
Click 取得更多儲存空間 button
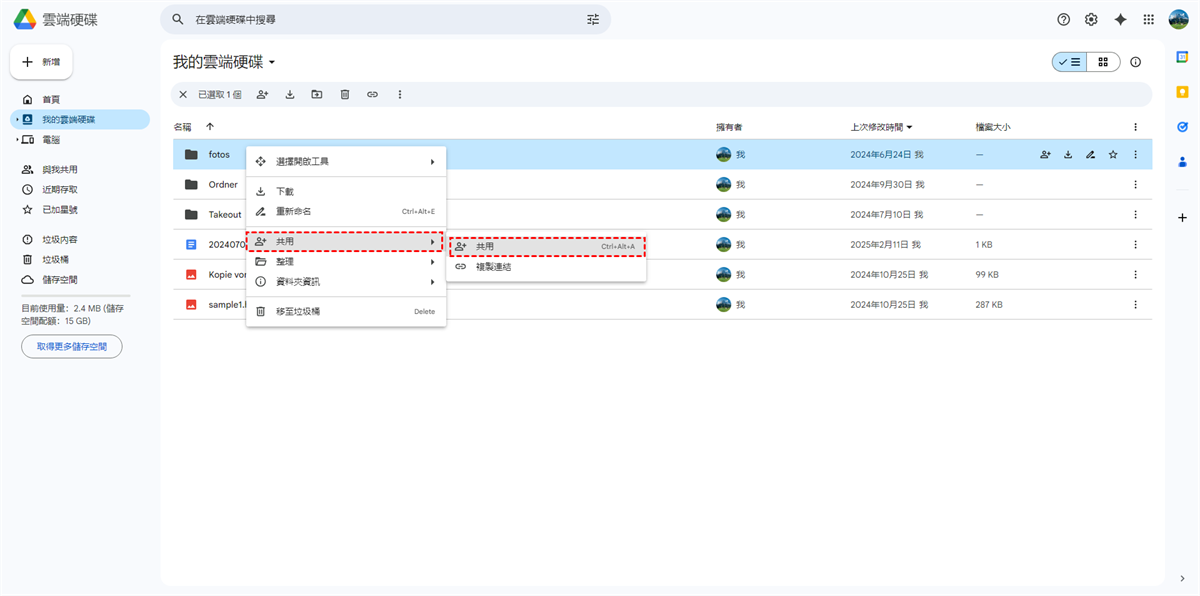(x=71, y=346)
